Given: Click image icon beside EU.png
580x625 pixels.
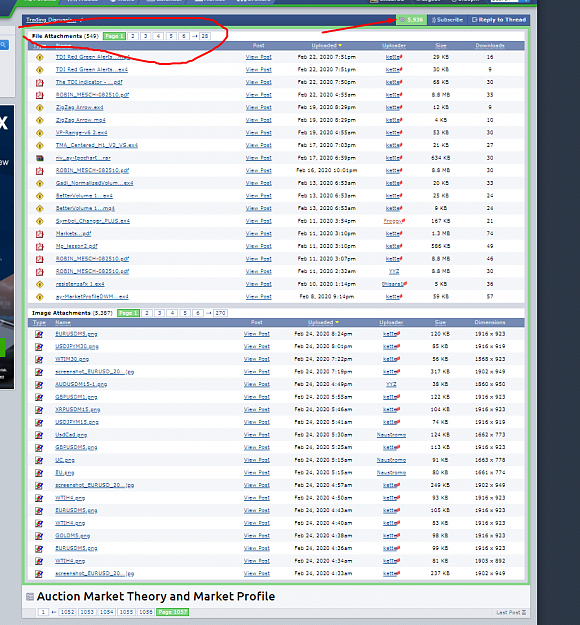Looking at the screenshot, I should coord(39,473).
